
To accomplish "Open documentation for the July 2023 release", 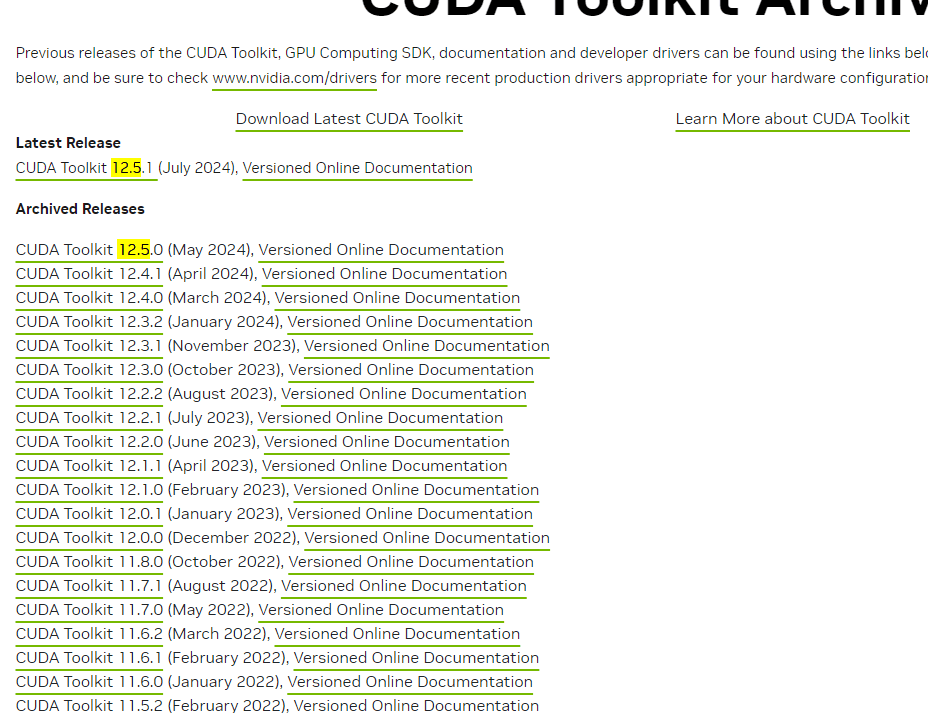I will pyautogui.click(x=381, y=418).
